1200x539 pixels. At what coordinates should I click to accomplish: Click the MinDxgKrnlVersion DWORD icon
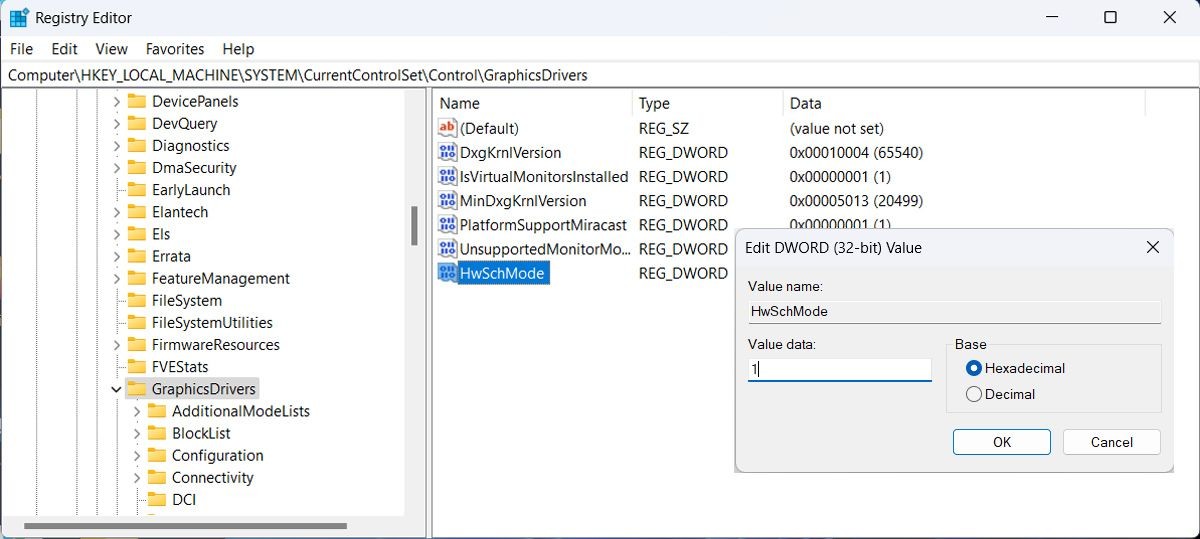[447, 200]
